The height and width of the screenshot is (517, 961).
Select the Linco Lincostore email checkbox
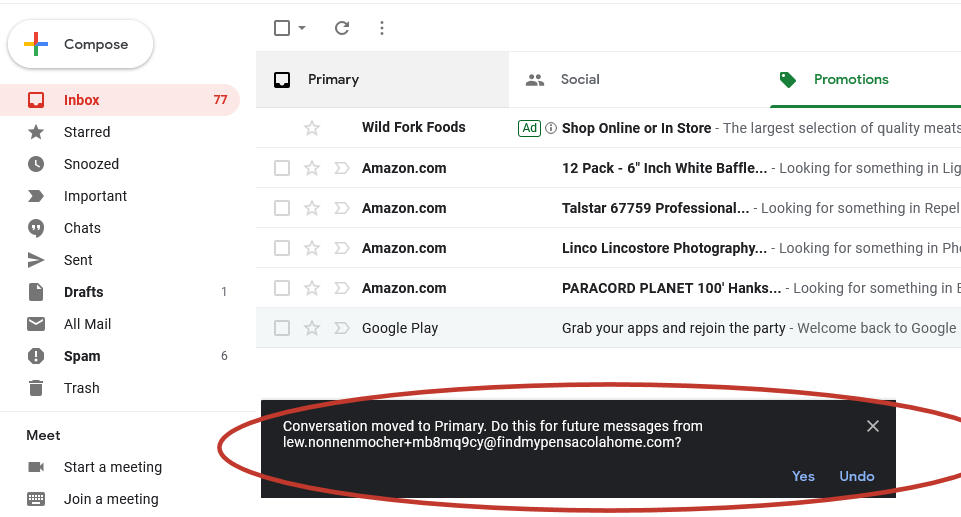click(x=282, y=247)
